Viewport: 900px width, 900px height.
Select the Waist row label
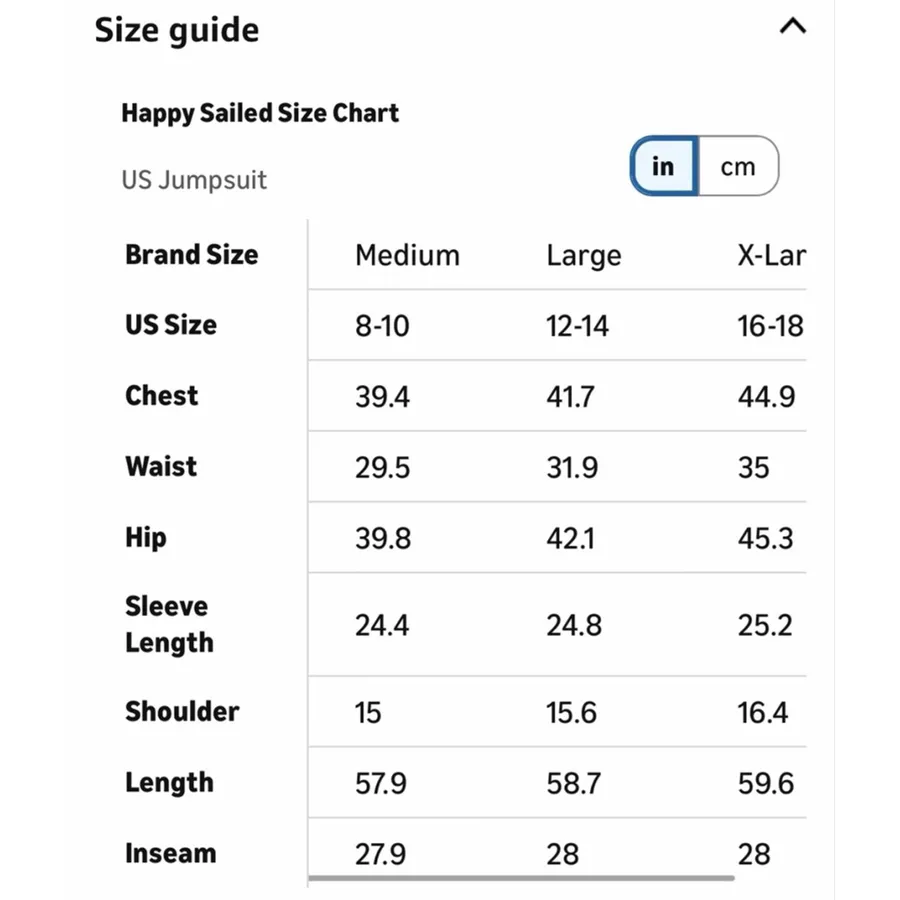click(x=161, y=466)
